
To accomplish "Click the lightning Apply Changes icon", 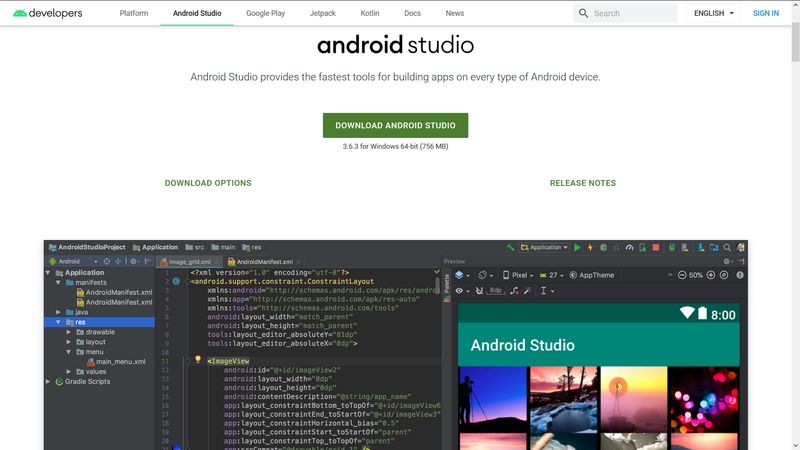I will pyautogui.click(x=590, y=247).
